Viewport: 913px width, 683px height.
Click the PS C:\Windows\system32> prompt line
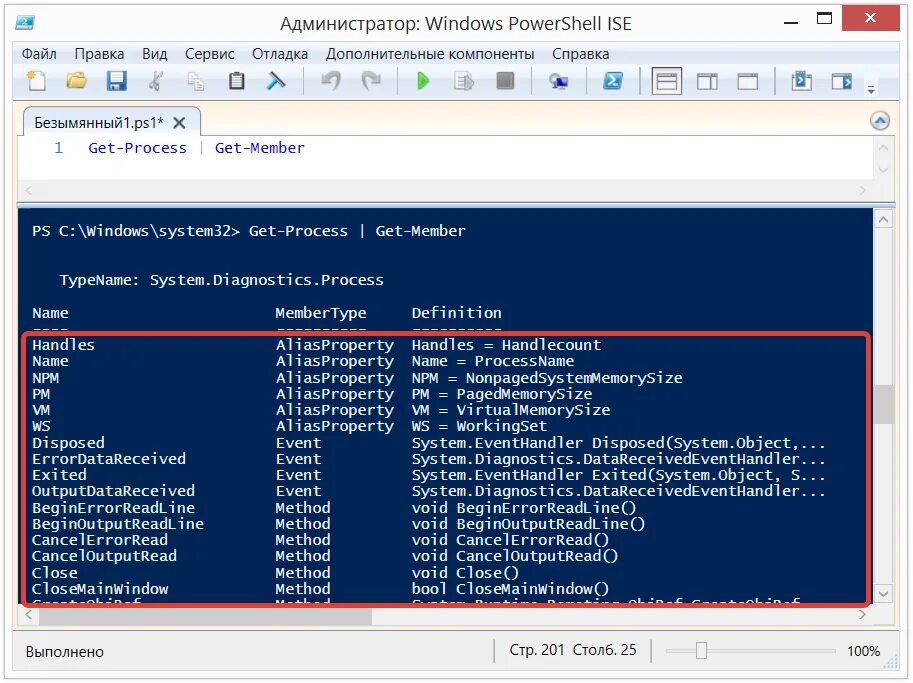tap(249, 231)
